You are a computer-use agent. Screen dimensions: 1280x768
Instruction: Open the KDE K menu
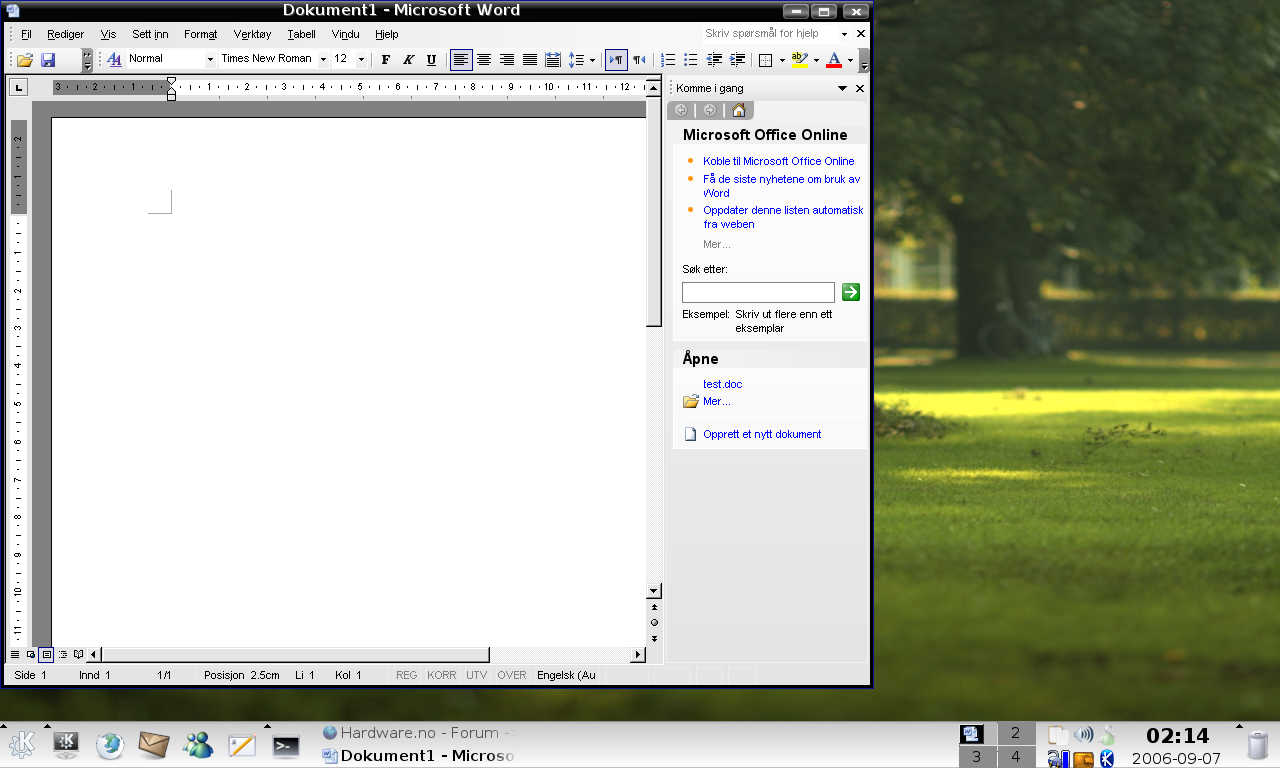22,745
